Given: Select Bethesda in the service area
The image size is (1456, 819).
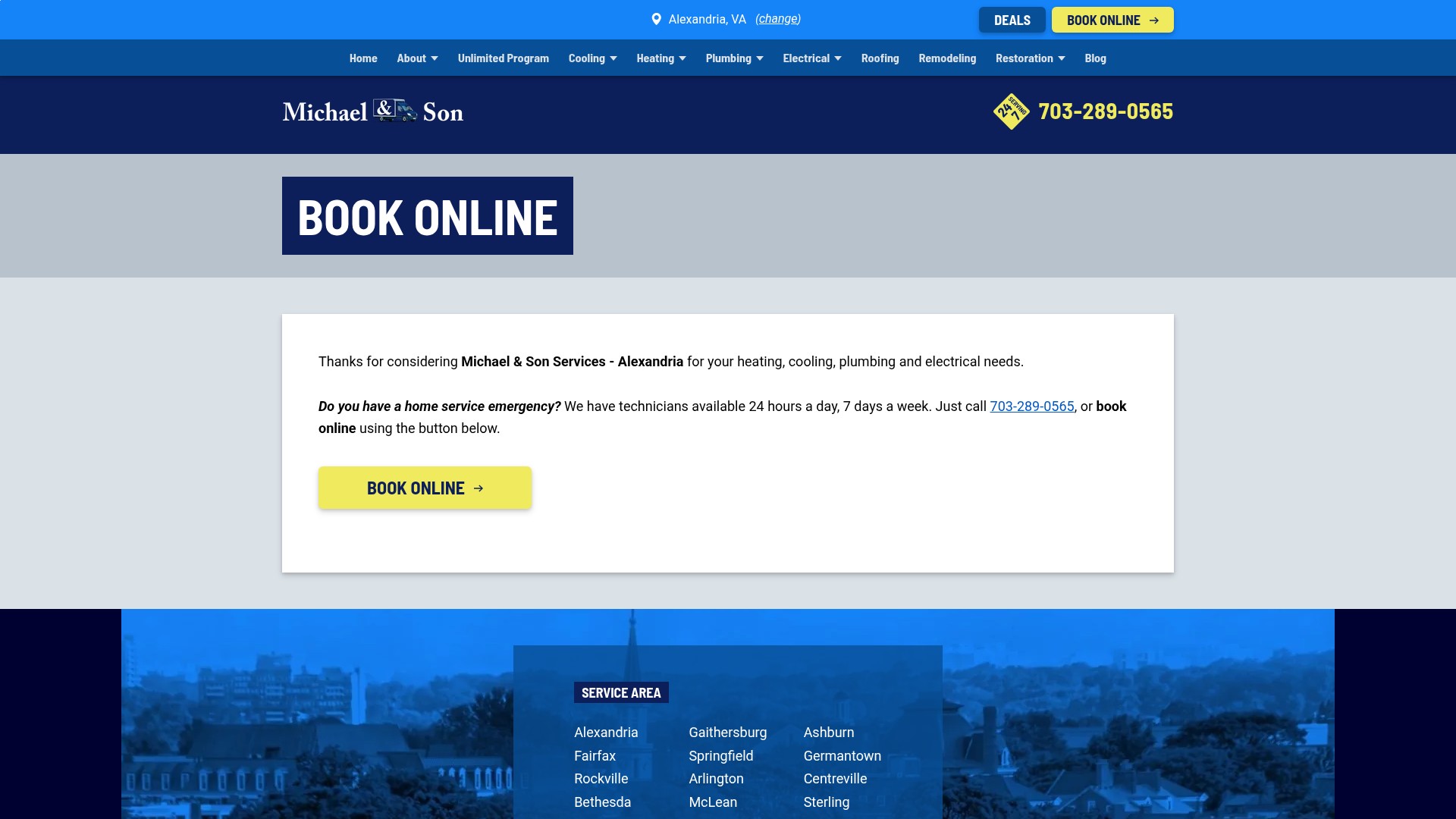Looking at the screenshot, I should [602, 802].
